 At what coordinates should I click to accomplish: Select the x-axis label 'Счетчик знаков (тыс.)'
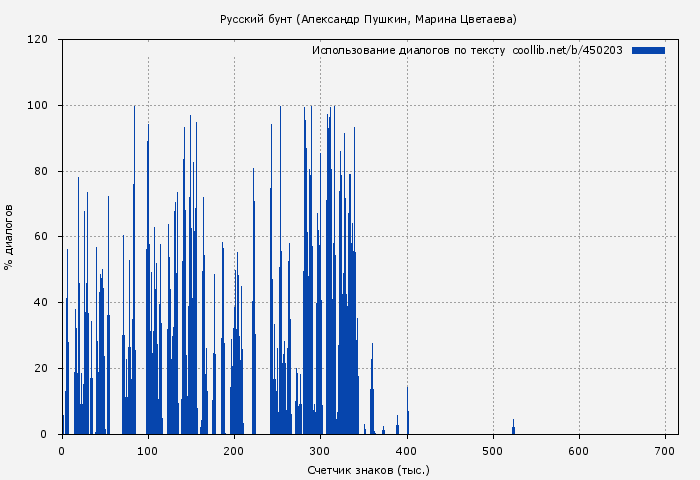click(368, 469)
